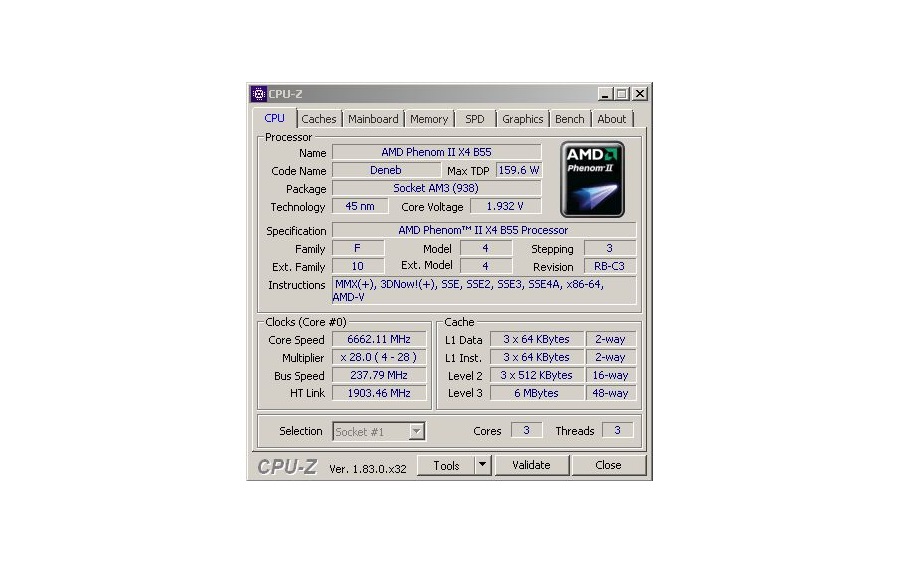Click the Cores count value

click(x=526, y=430)
